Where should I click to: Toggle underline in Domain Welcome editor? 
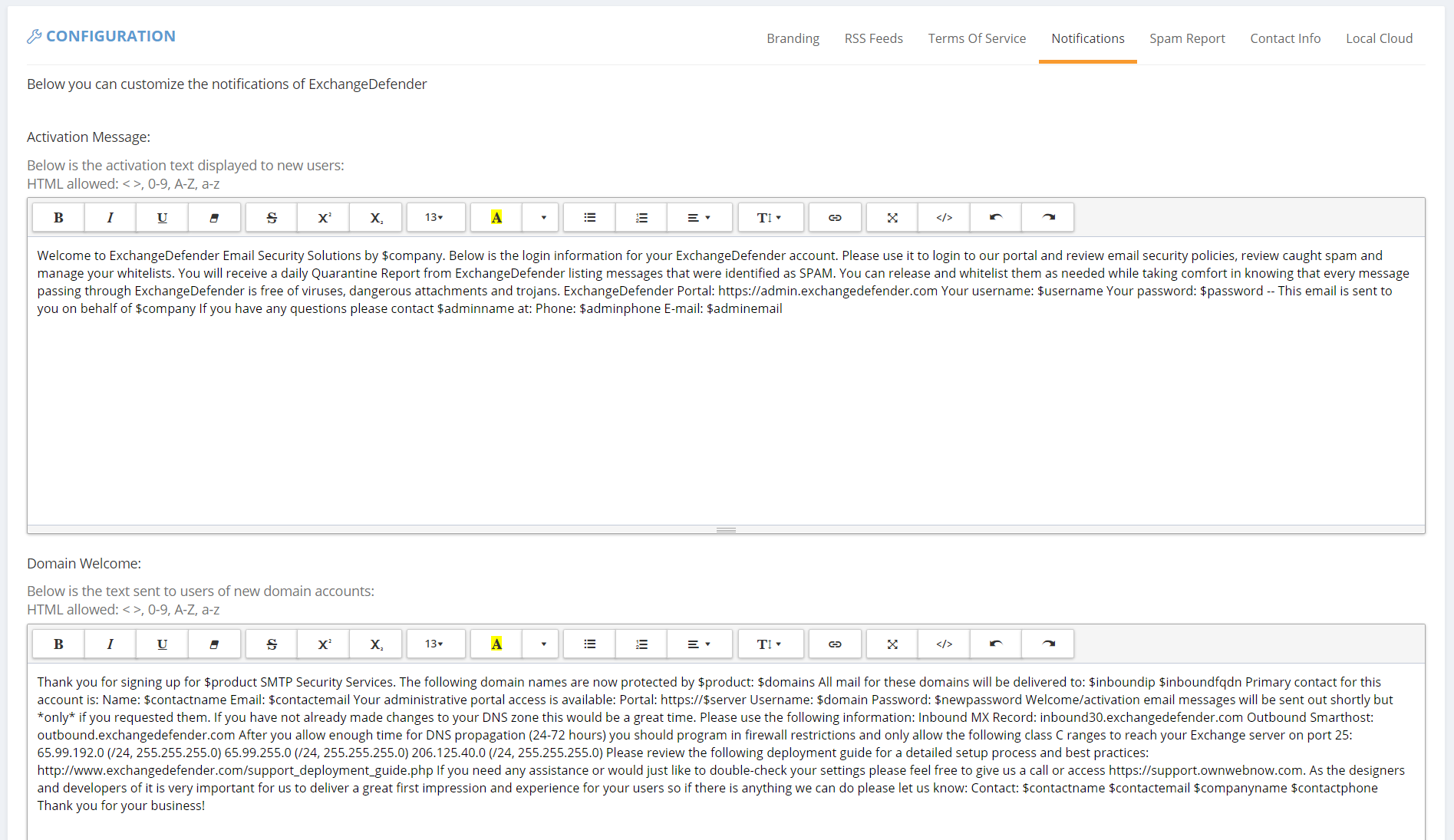[162, 644]
